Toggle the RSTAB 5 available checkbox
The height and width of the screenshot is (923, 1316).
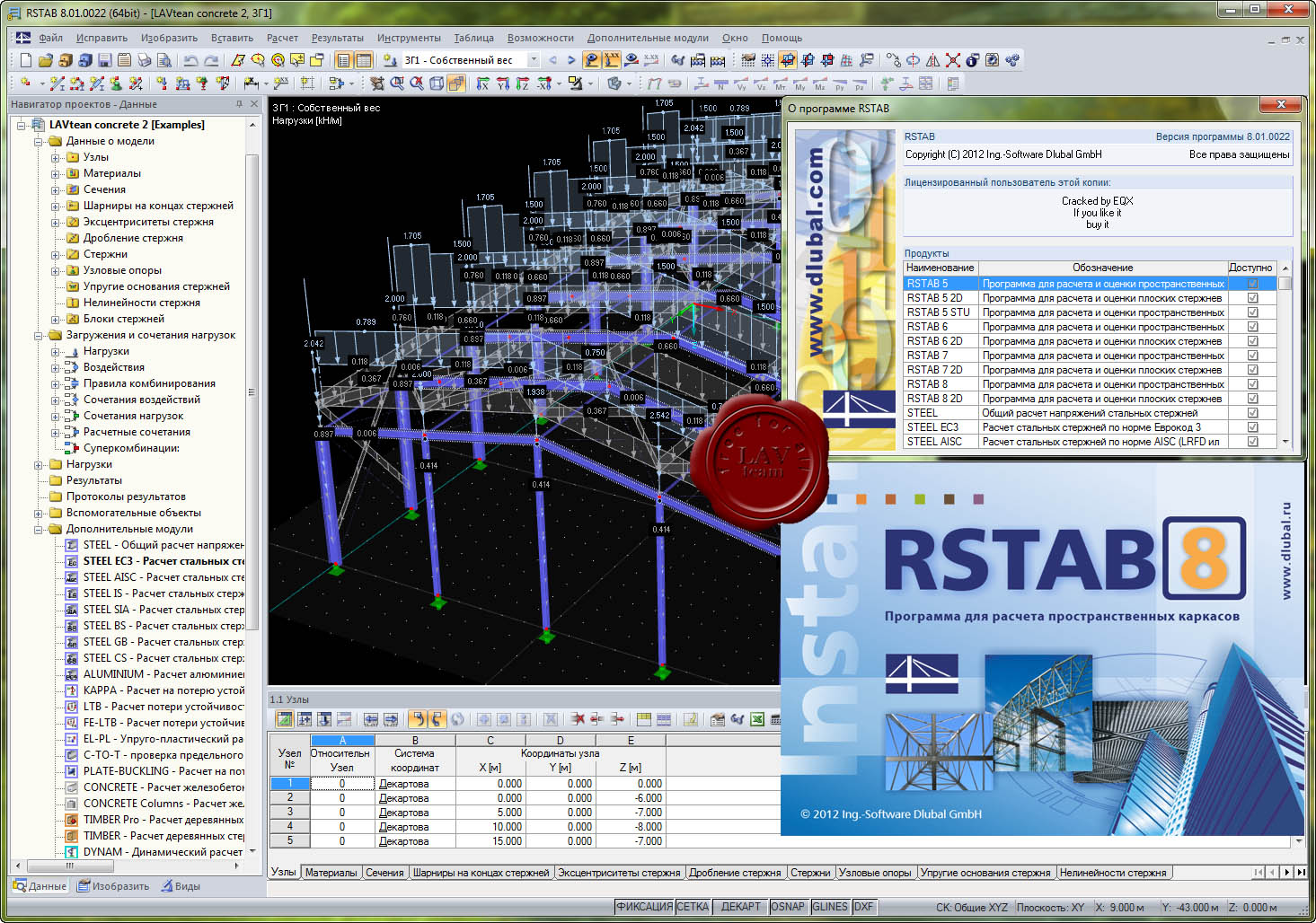1253,284
